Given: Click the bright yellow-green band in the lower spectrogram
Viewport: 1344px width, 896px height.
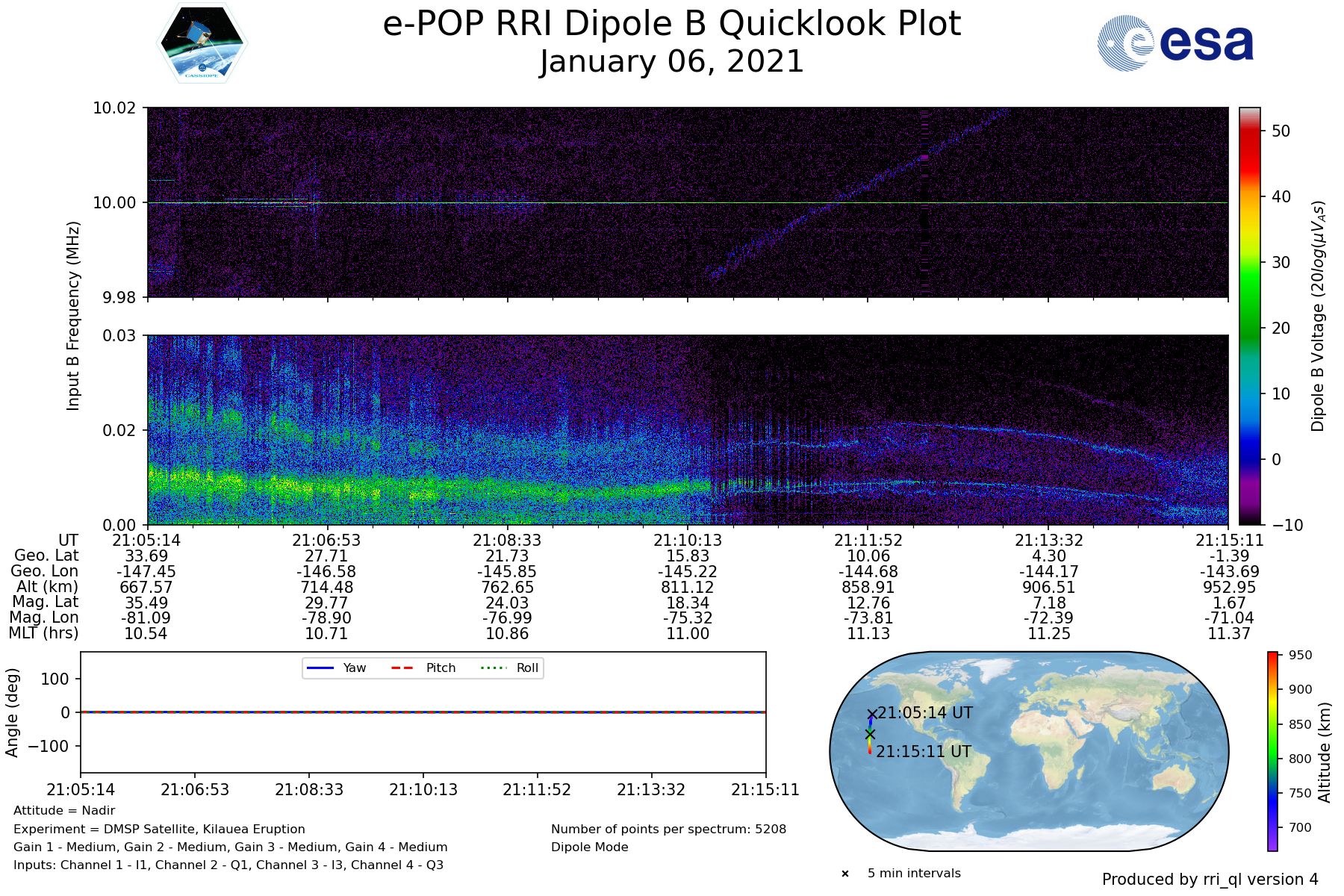Looking at the screenshot, I should 284,484.
